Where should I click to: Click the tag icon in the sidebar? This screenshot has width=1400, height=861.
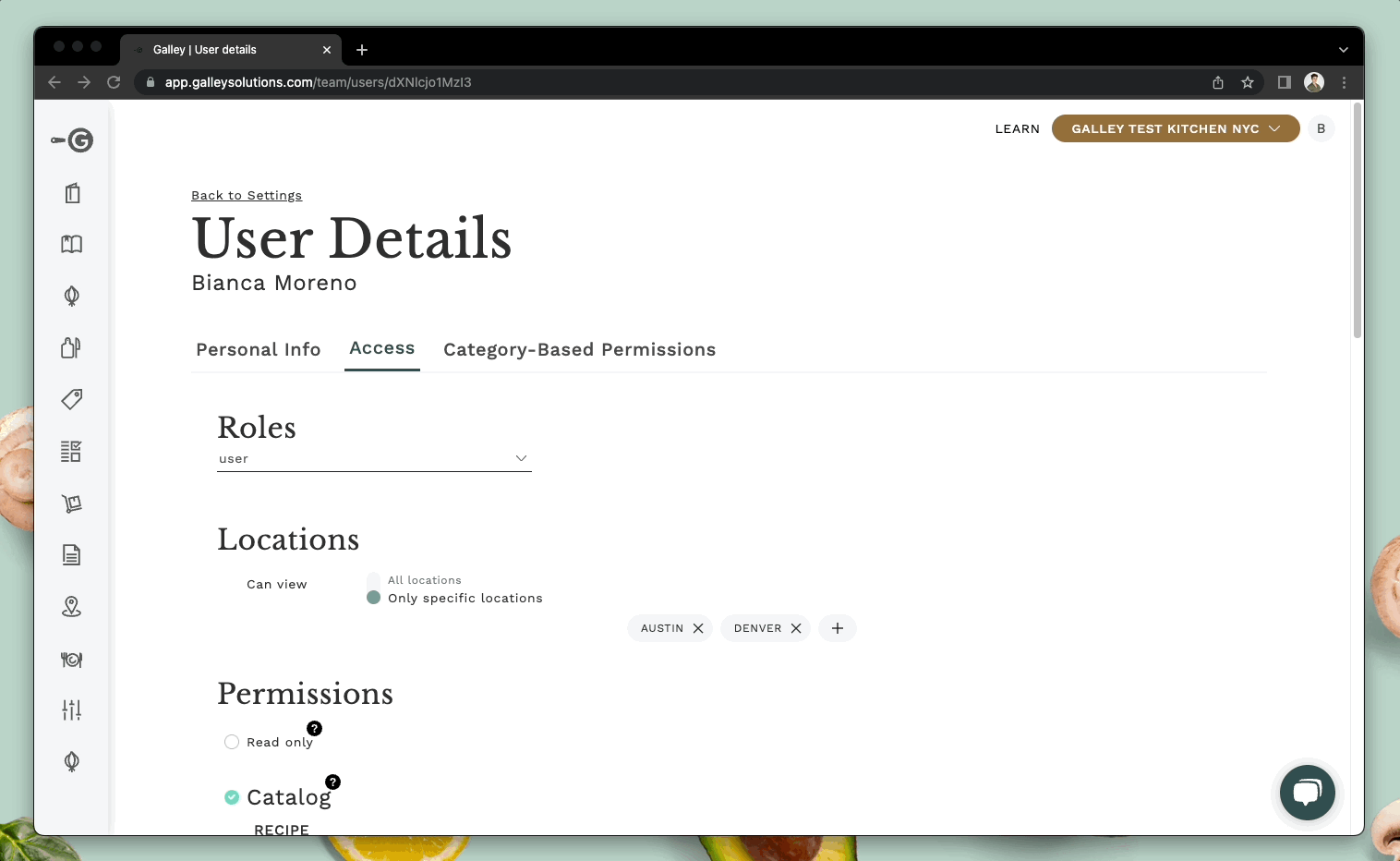[71, 399]
